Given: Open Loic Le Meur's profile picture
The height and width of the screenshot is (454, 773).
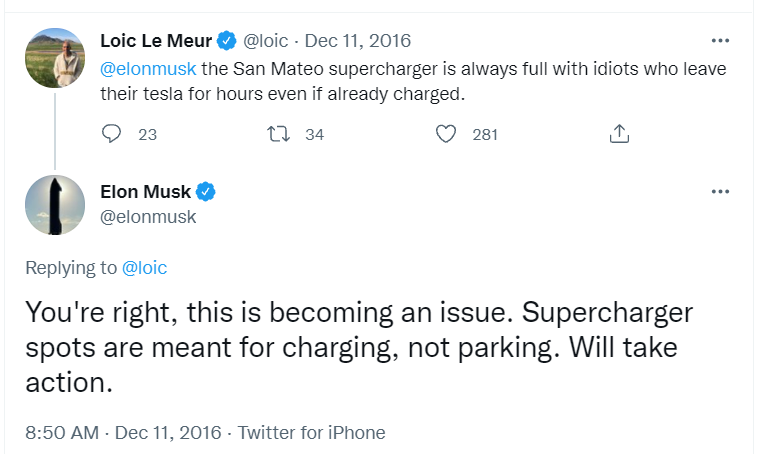Looking at the screenshot, I should (x=54, y=58).
